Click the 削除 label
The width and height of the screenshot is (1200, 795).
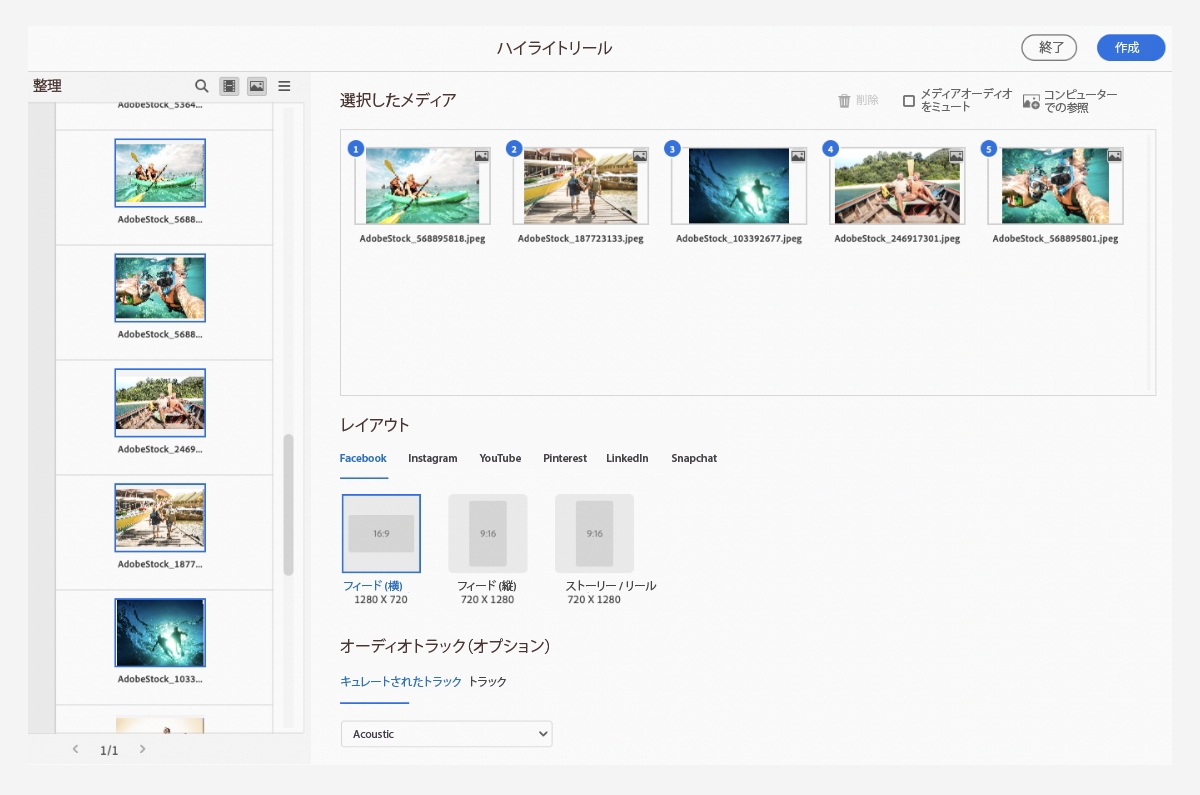[x=867, y=100]
